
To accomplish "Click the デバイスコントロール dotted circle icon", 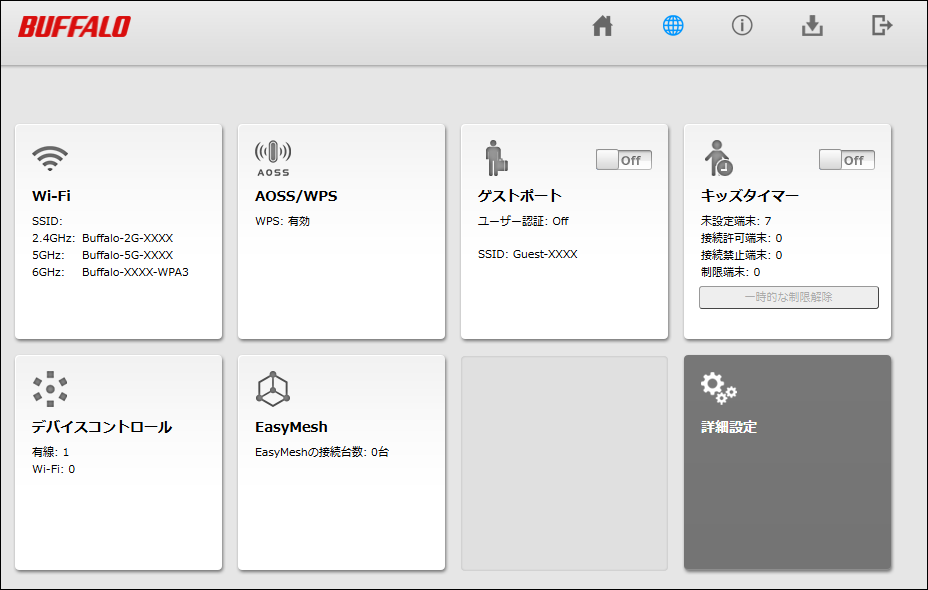I will [x=50, y=388].
